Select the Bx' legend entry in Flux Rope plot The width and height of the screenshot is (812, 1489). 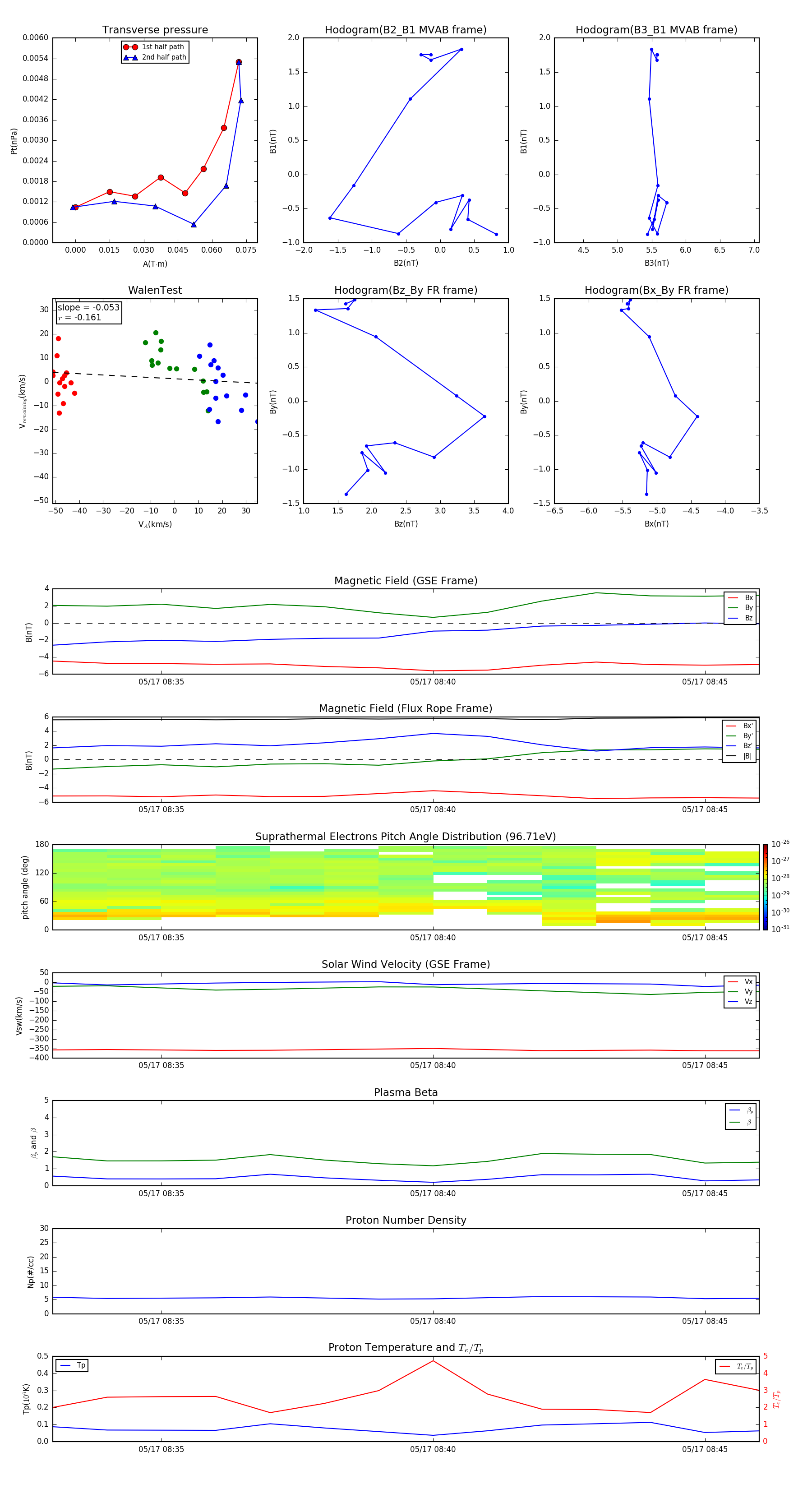pos(739,726)
